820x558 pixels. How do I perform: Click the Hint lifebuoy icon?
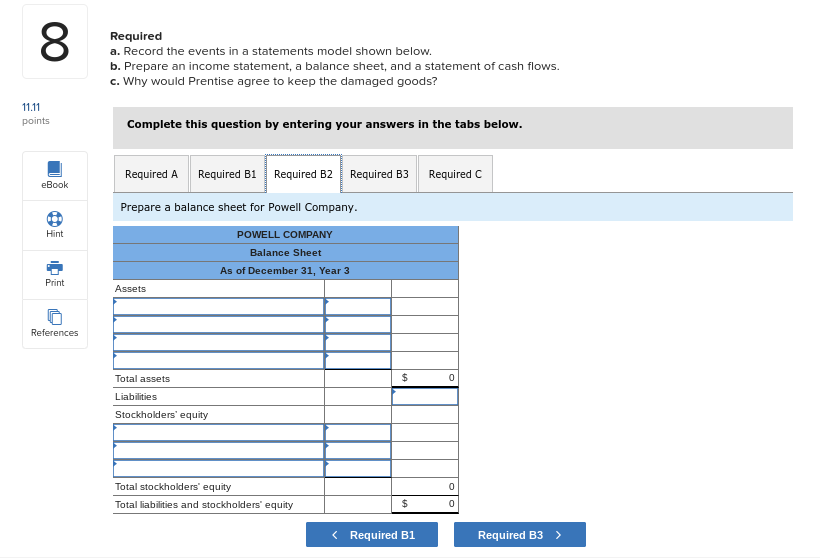(55, 219)
